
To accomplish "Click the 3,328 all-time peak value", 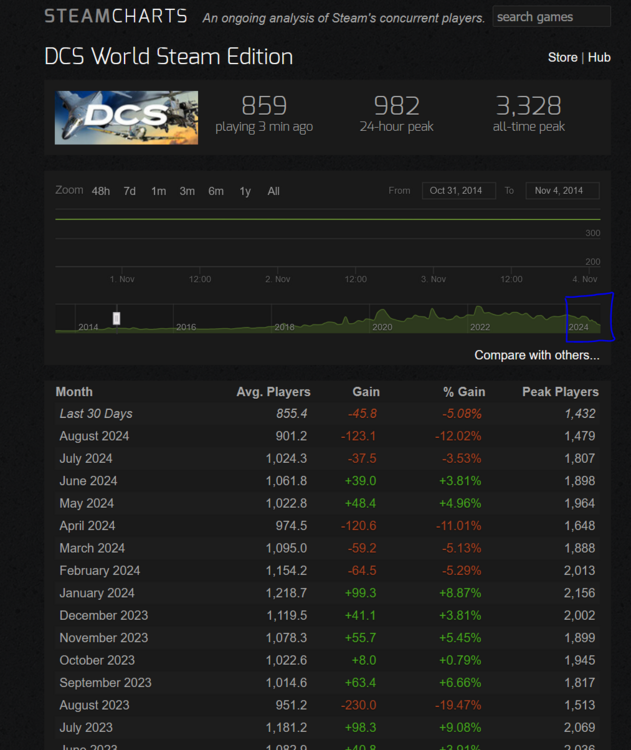I will [529, 106].
